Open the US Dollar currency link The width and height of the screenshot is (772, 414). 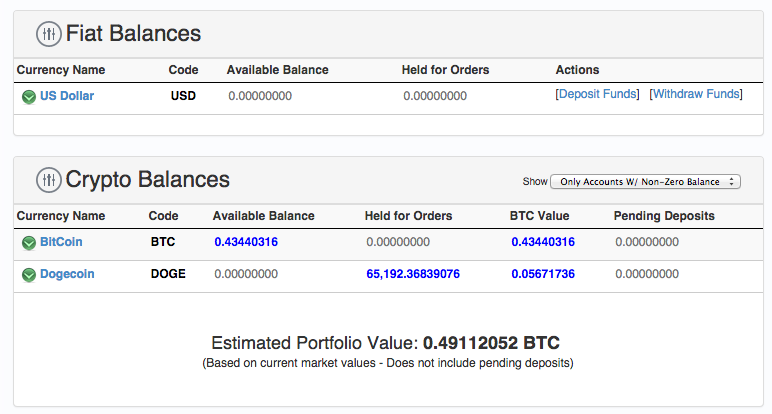(x=67, y=96)
